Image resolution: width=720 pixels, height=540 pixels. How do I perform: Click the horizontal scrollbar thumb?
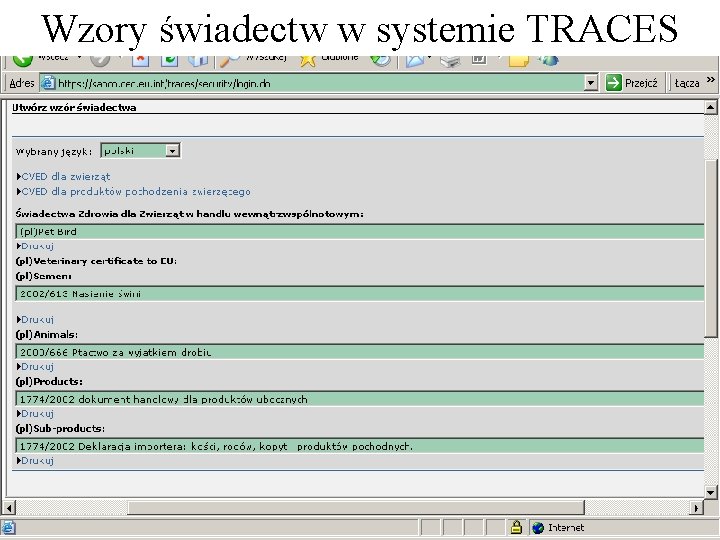pos(356,508)
